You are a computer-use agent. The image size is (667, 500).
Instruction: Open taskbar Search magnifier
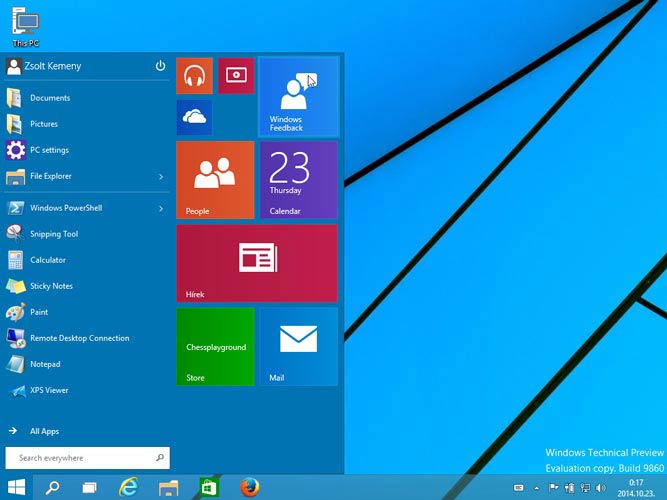click(52, 487)
